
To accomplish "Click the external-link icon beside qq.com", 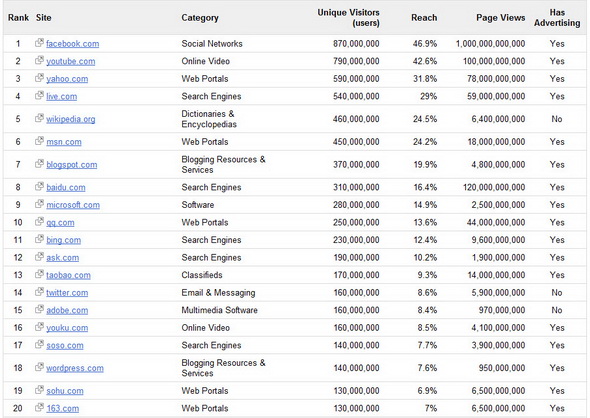I will coord(39,222).
